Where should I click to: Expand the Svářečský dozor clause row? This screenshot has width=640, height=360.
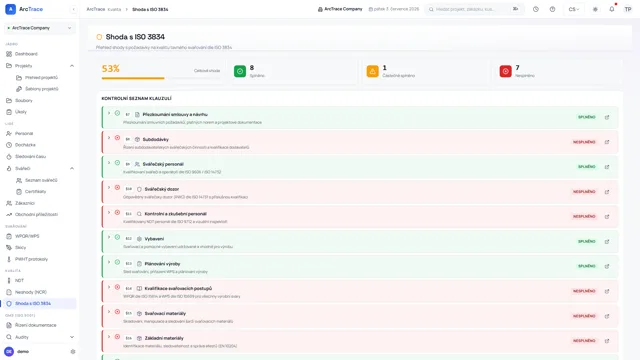pos(109,187)
